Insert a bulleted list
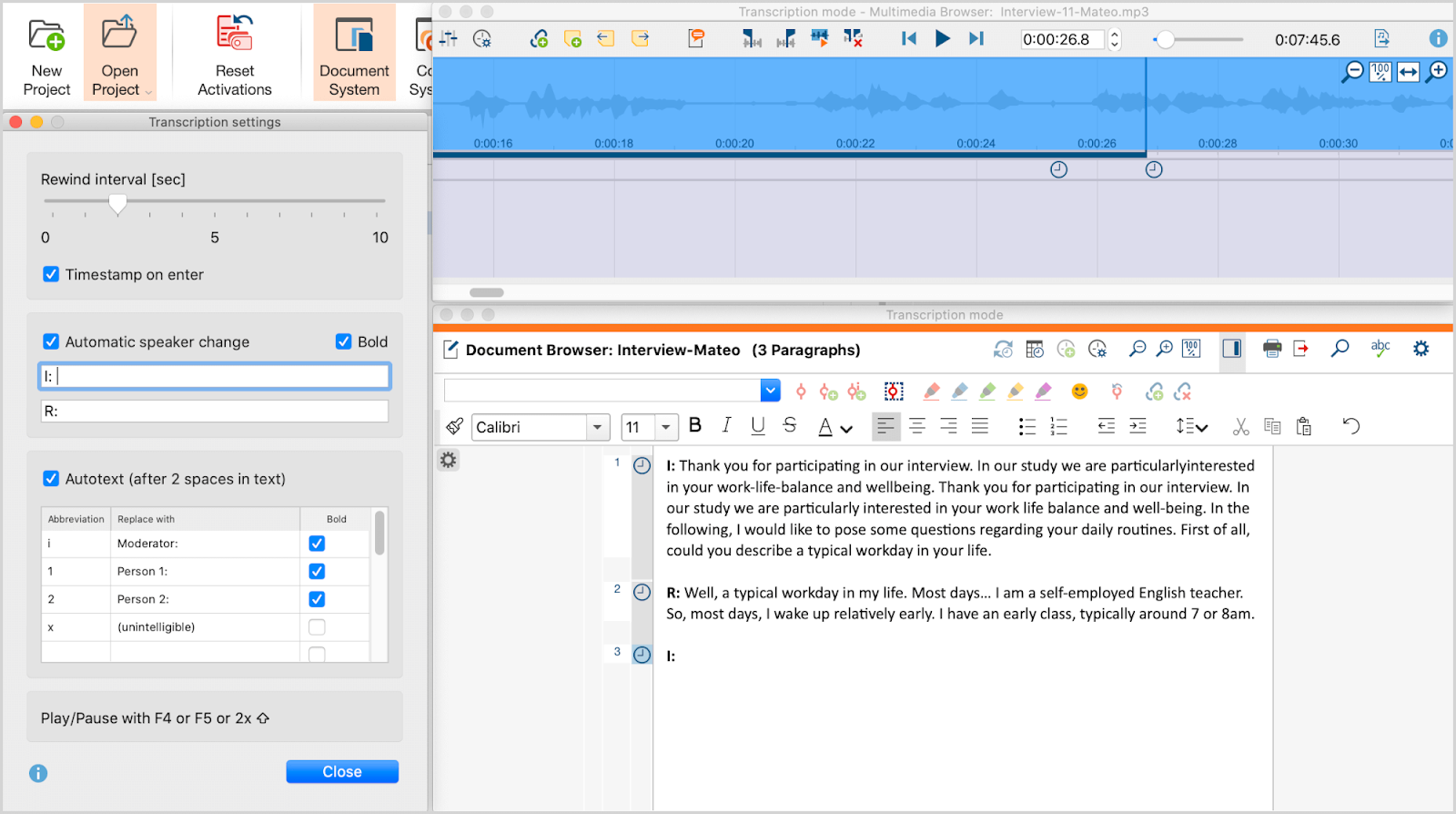 [1027, 426]
